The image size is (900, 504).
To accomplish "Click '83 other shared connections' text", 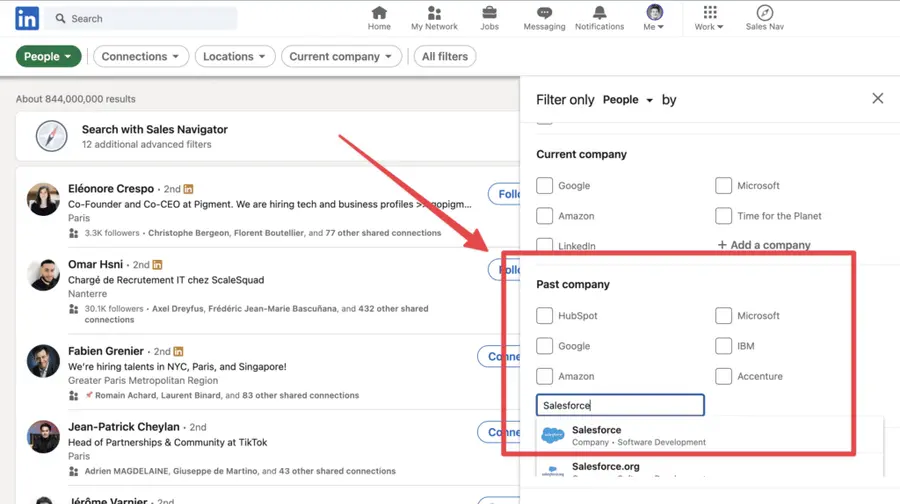I will (301, 396).
